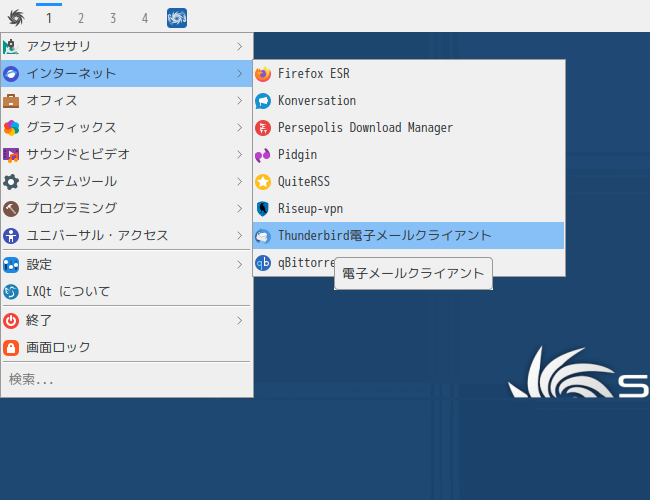Click the インターネット globe icon
This screenshot has height=500, width=650.
[11, 74]
